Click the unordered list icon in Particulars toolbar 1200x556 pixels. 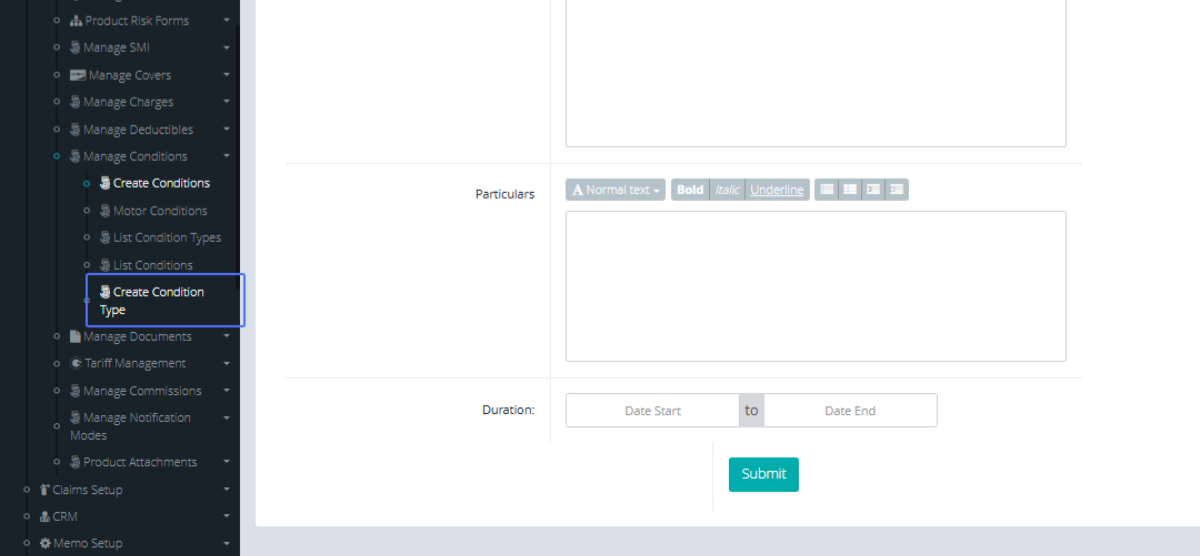[826, 190]
